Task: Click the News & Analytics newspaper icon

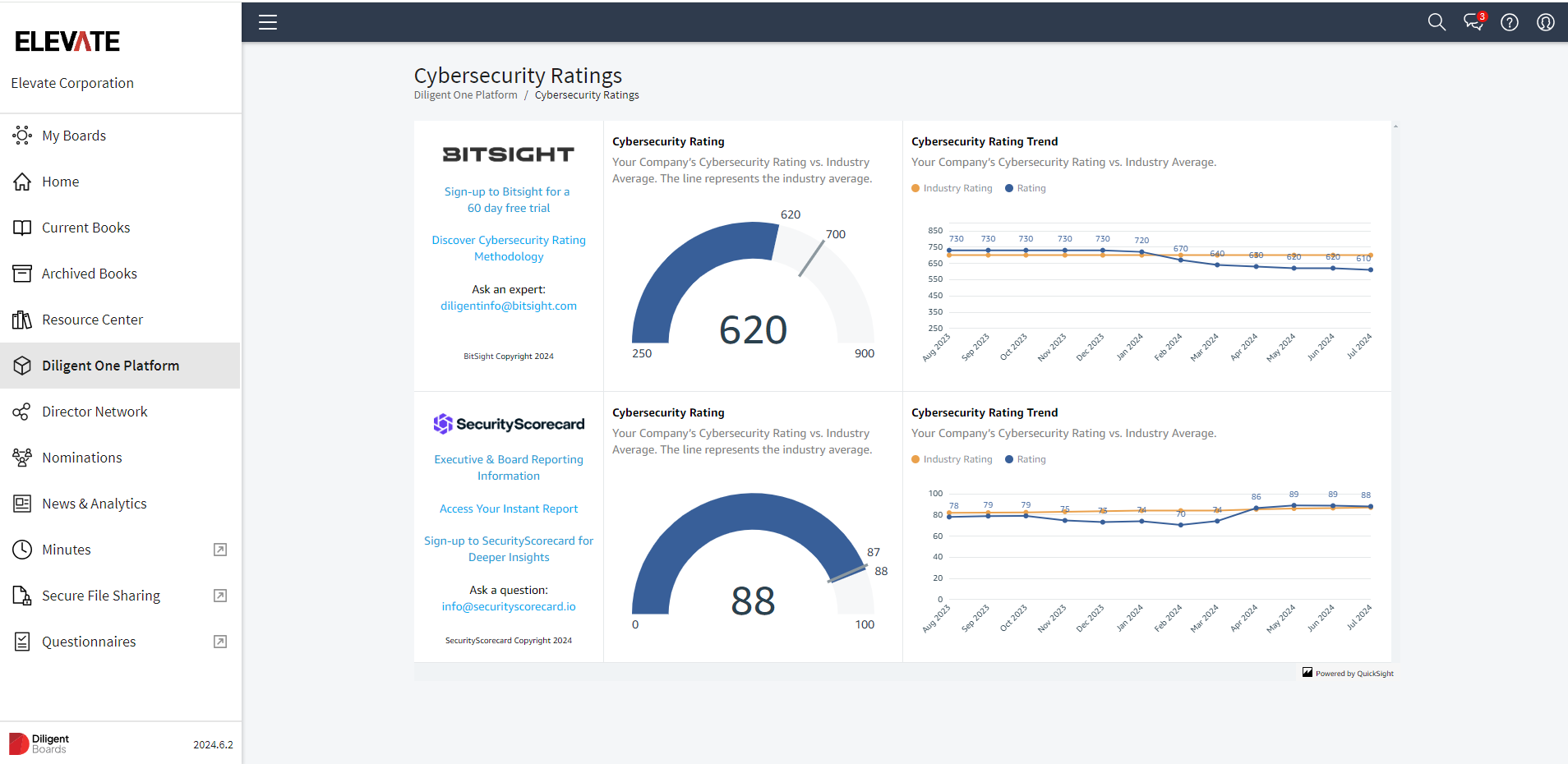Action: pos(22,504)
